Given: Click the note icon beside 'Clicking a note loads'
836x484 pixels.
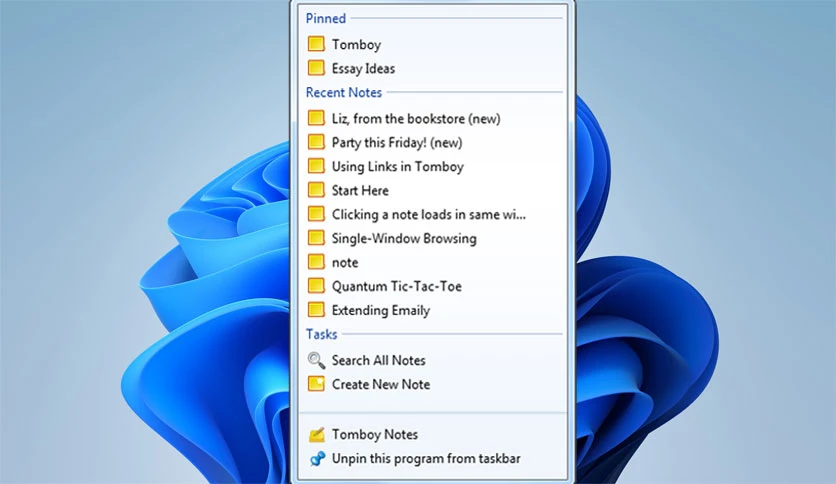Looking at the screenshot, I should pos(316,214).
